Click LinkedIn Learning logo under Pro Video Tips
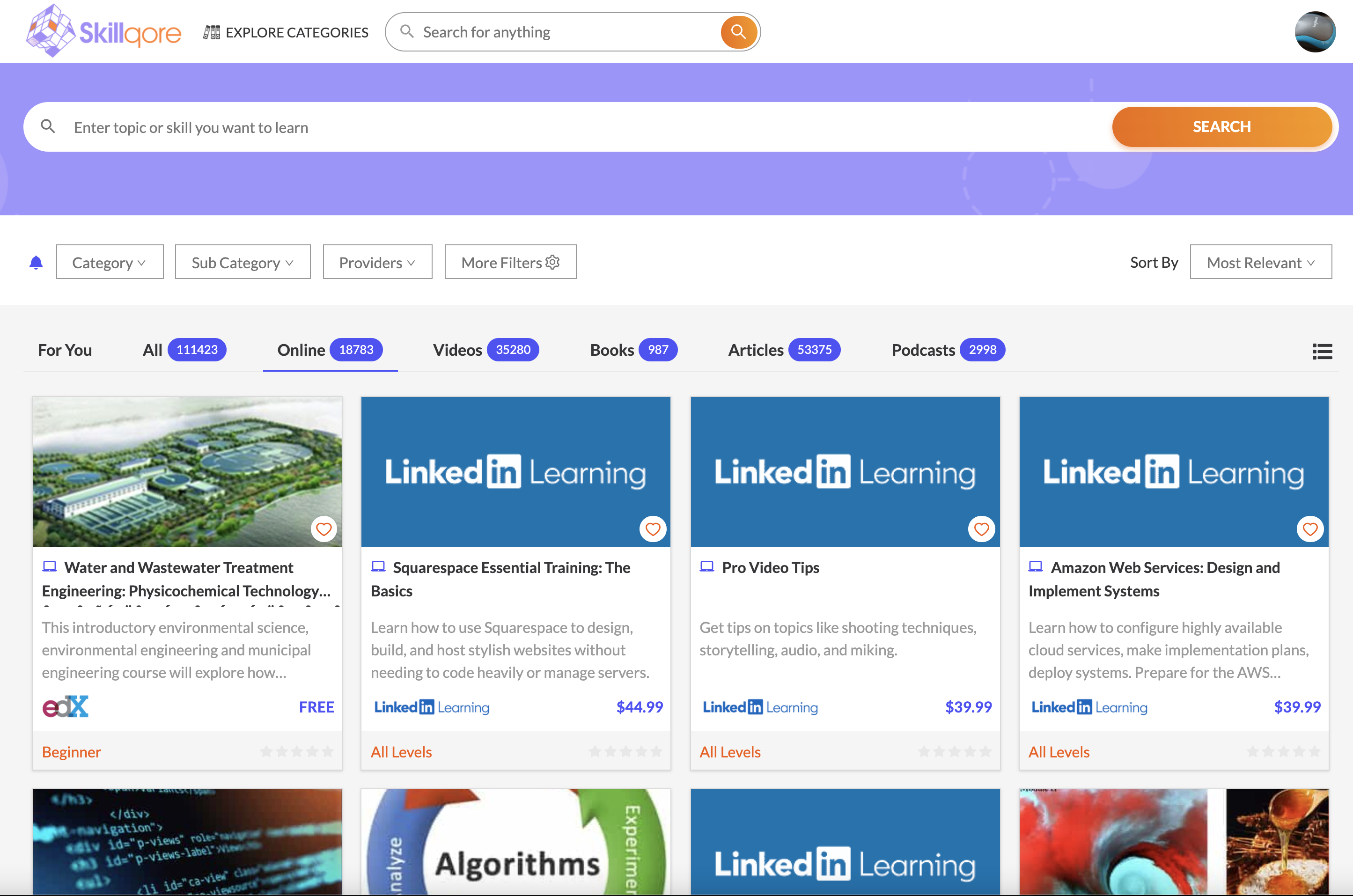The height and width of the screenshot is (896, 1353). [760, 707]
